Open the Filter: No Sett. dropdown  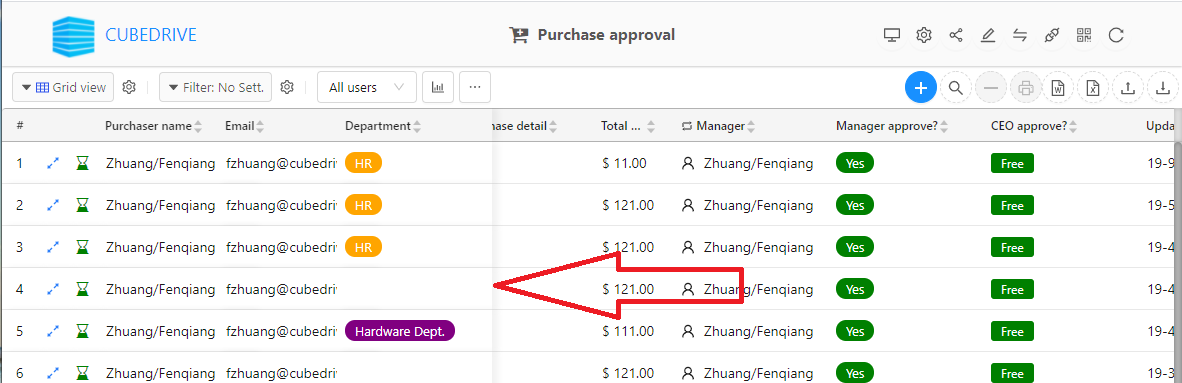pyautogui.click(x=216, y=87)
